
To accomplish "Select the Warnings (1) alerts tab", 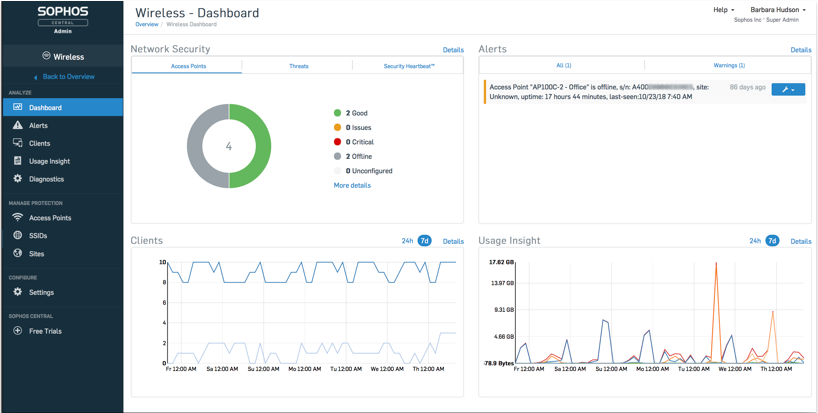I will click(728, 65).
